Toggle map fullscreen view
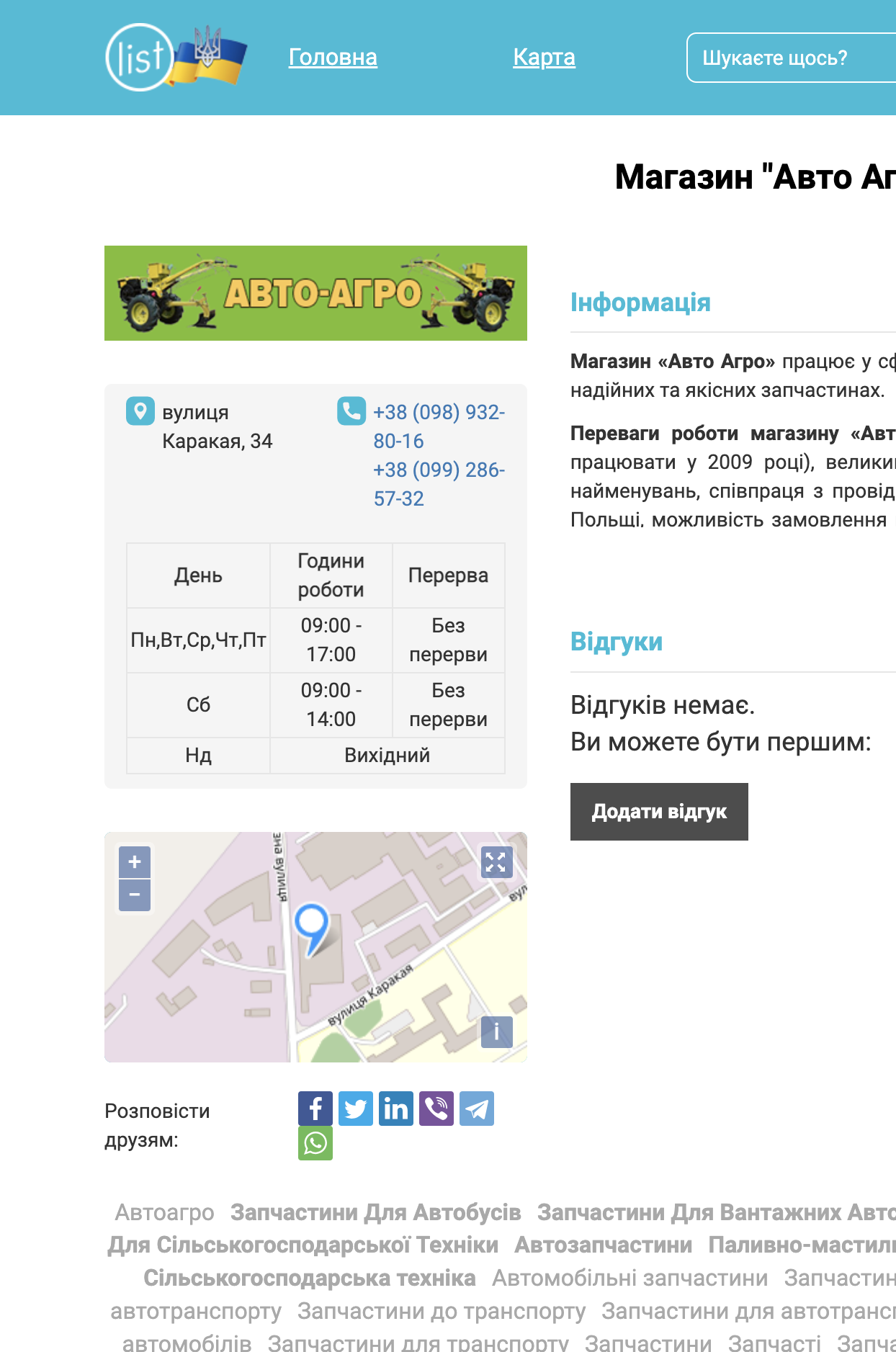 click(497, 862)
